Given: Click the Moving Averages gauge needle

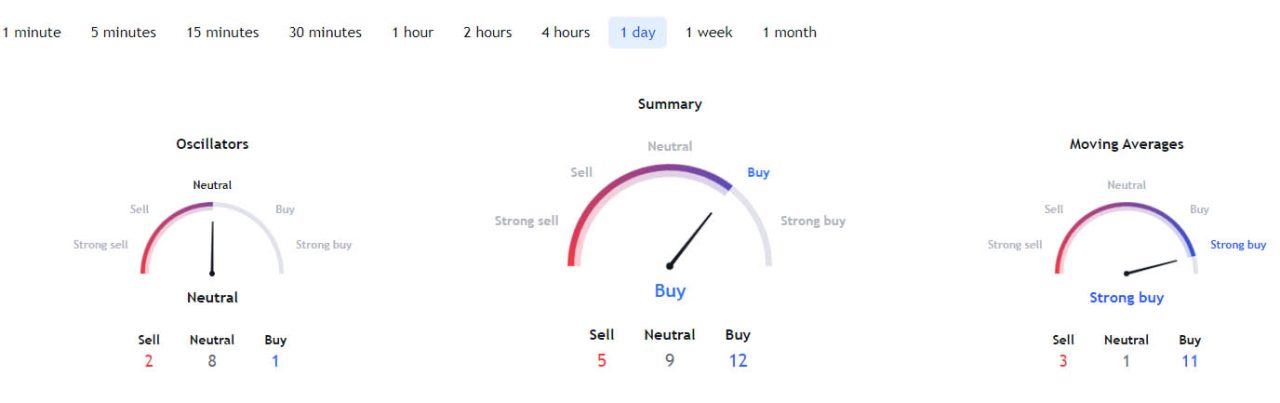Looking at the screenshot, I should point(1151,267).
